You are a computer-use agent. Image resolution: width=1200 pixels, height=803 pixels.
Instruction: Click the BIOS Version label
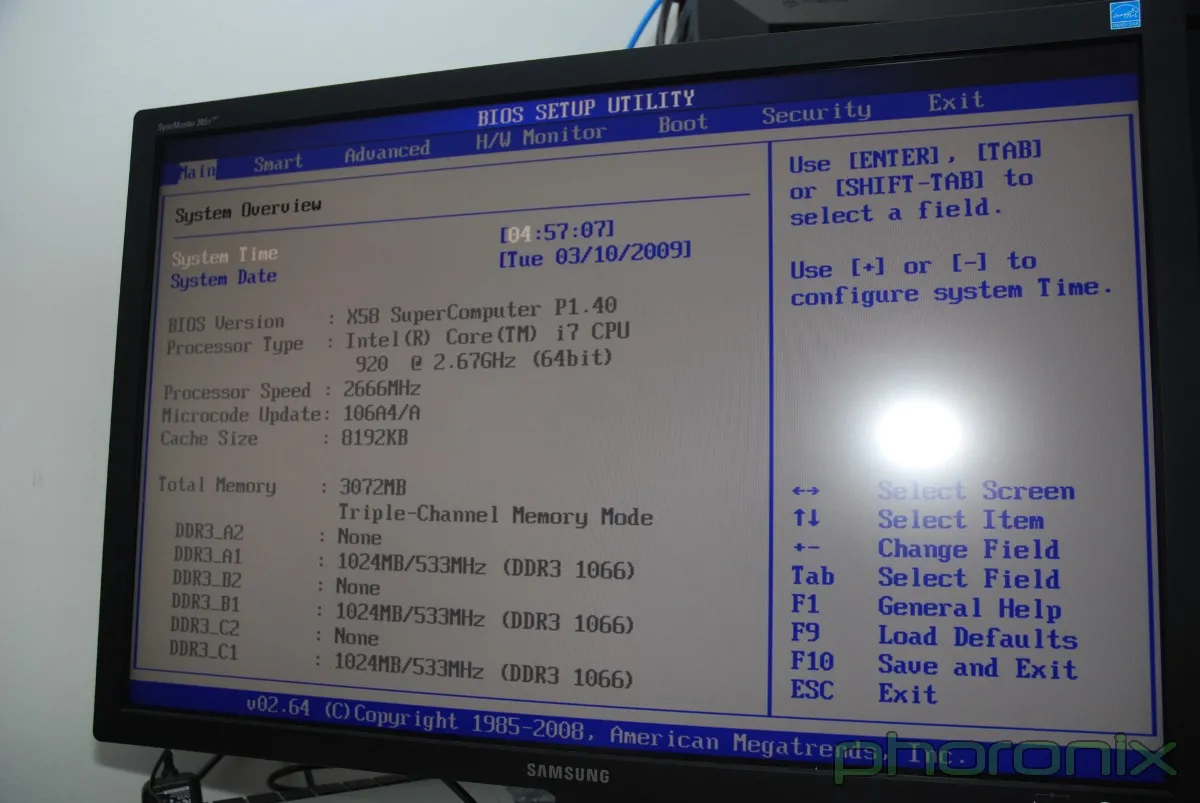pyautogui.click(x=226, y=323)
